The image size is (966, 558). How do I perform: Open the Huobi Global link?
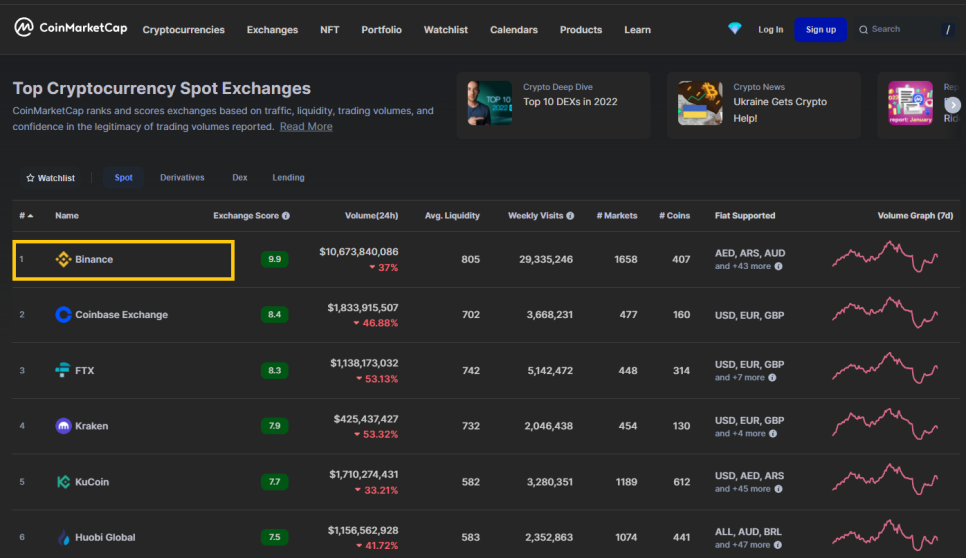point(105,537)
